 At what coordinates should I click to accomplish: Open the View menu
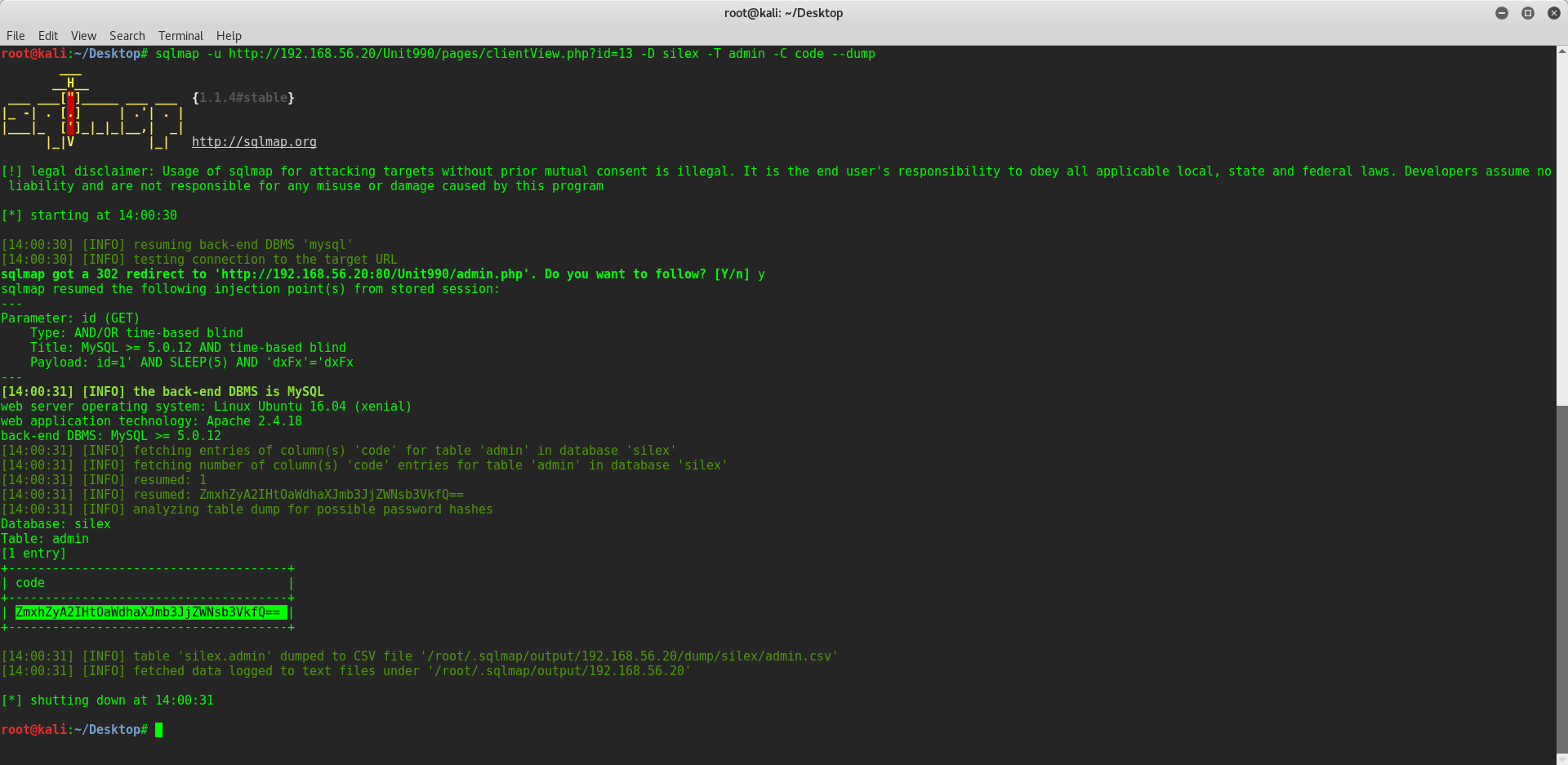83,36
